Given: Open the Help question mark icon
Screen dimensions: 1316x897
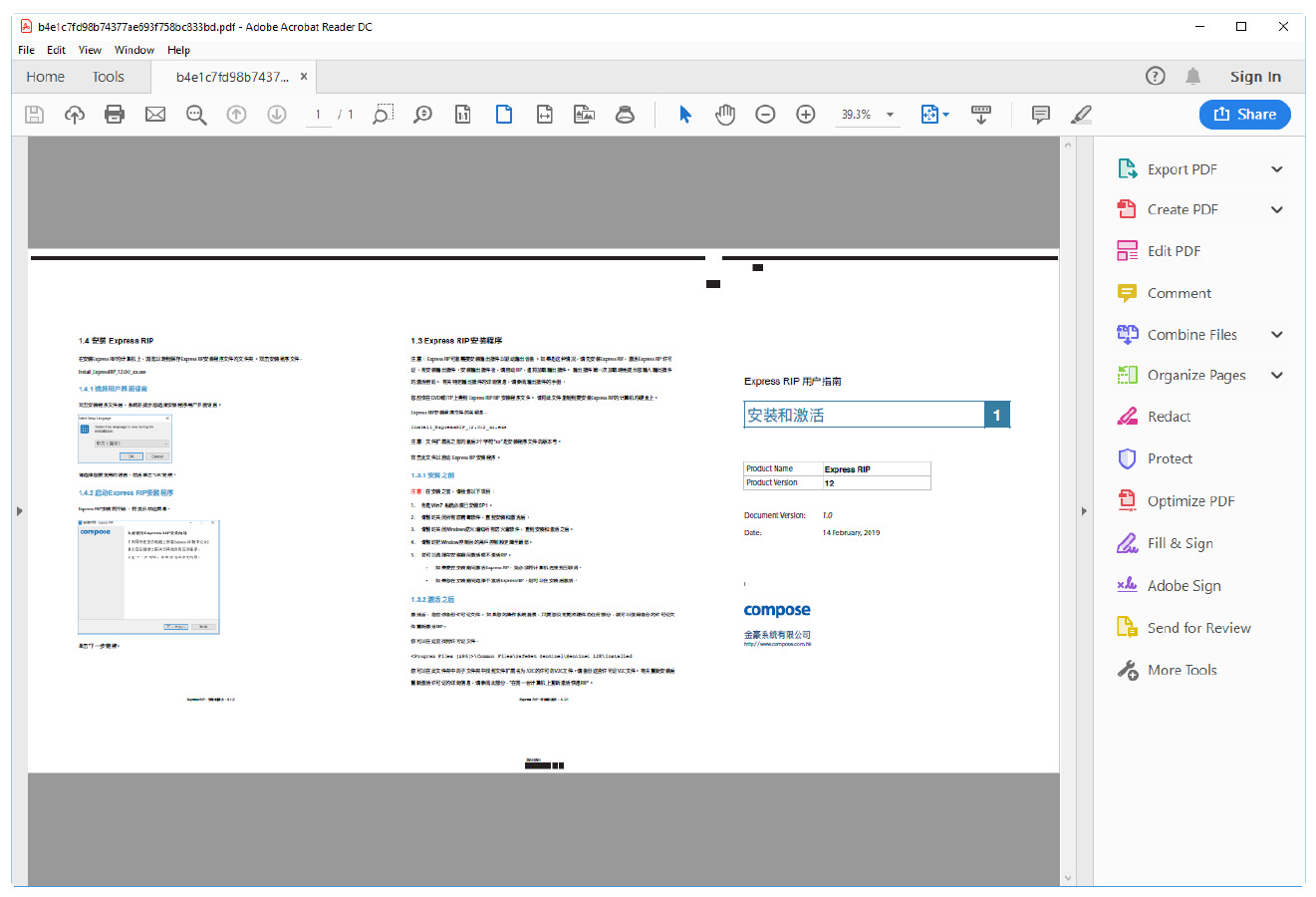Looking at the screenshot, I should 1156,76.
